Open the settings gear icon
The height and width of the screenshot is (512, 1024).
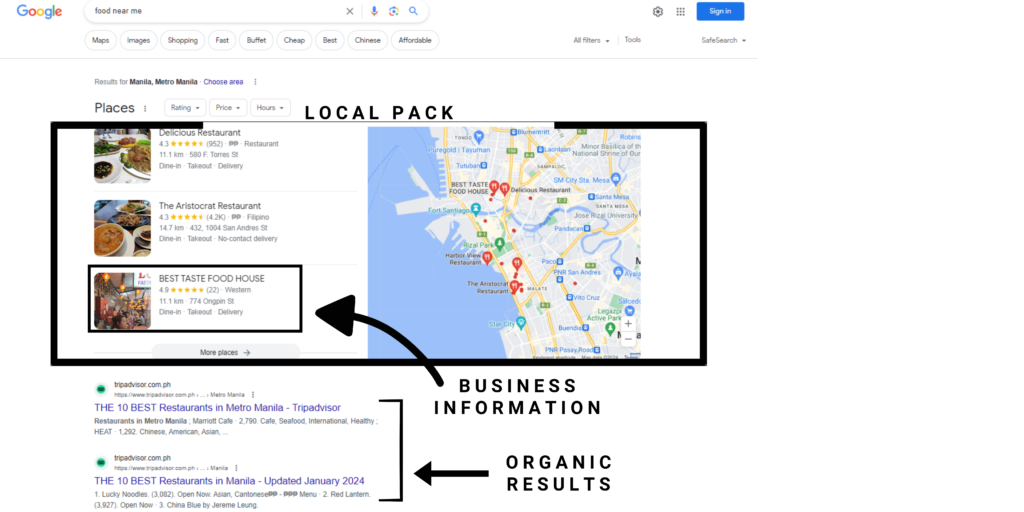(x=658, y=11)
